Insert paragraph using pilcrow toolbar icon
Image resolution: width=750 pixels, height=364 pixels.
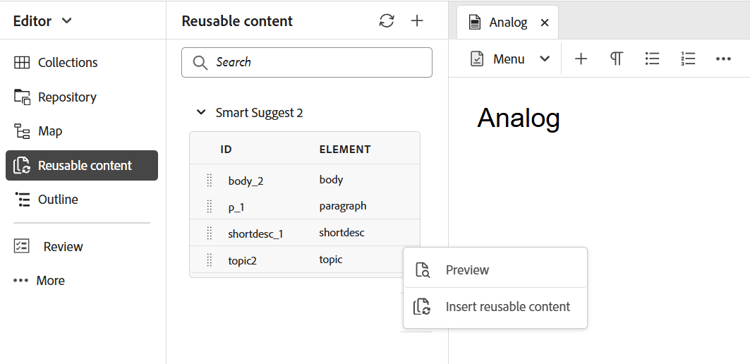click(616, 59)
